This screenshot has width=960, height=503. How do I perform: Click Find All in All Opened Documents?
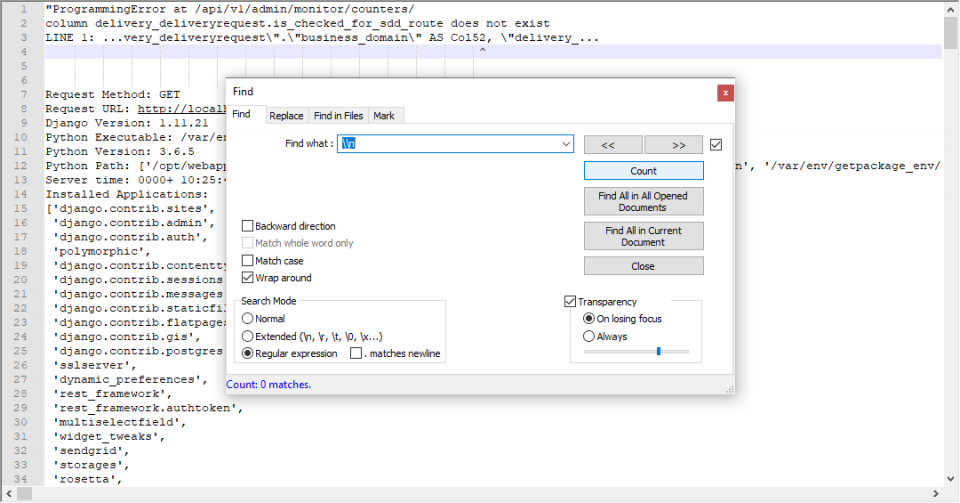tap(643, 202)
